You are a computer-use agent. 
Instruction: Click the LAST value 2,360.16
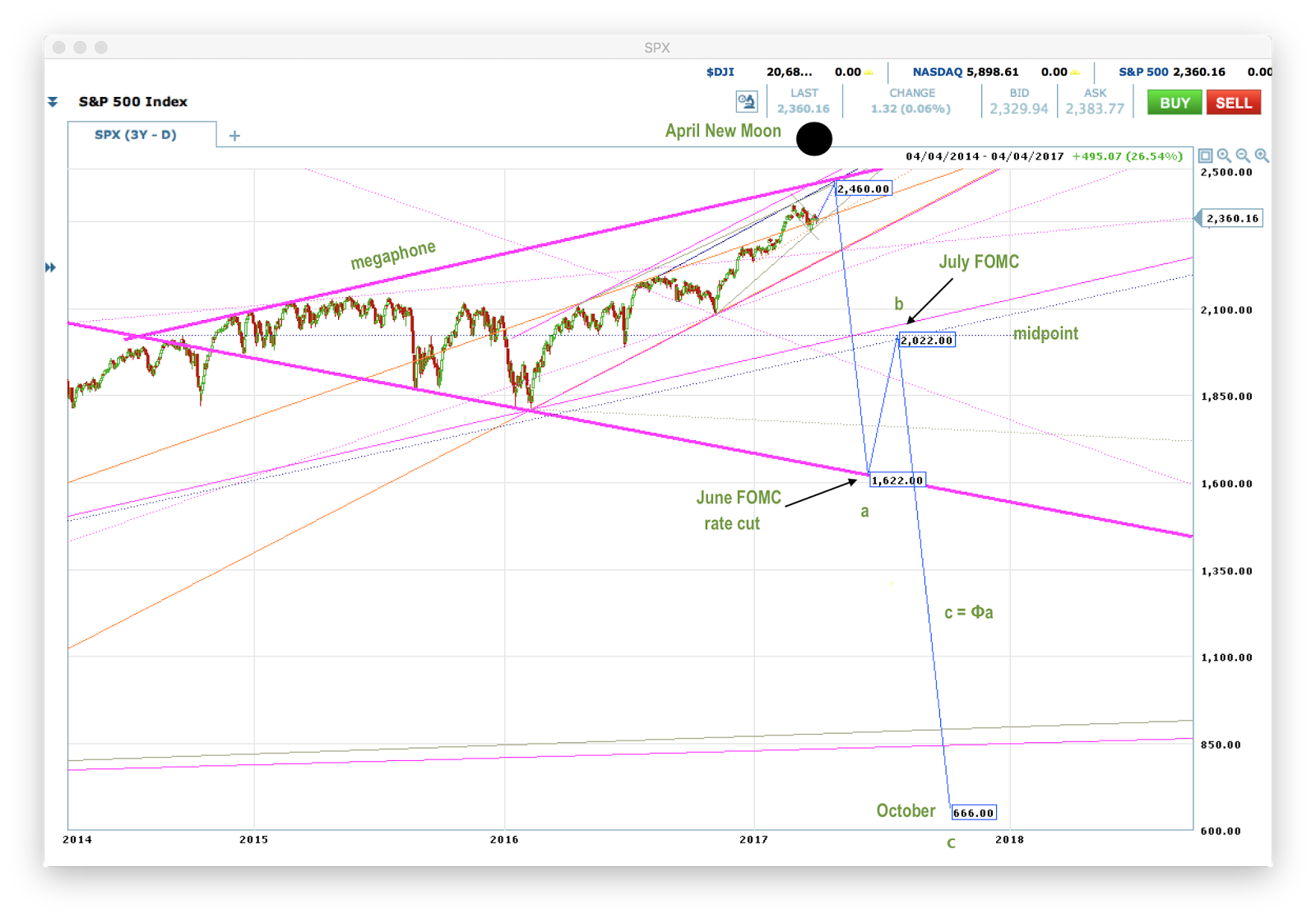[804, 109]
